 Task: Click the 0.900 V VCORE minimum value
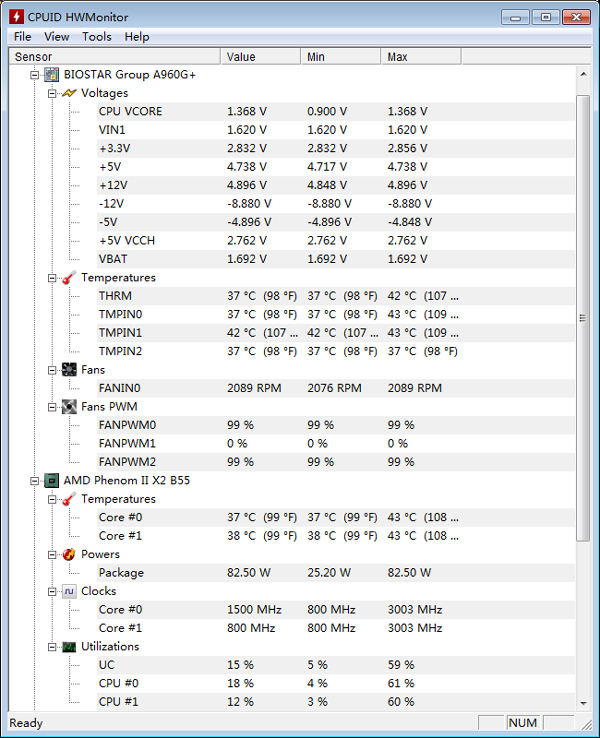pos(327,112)
